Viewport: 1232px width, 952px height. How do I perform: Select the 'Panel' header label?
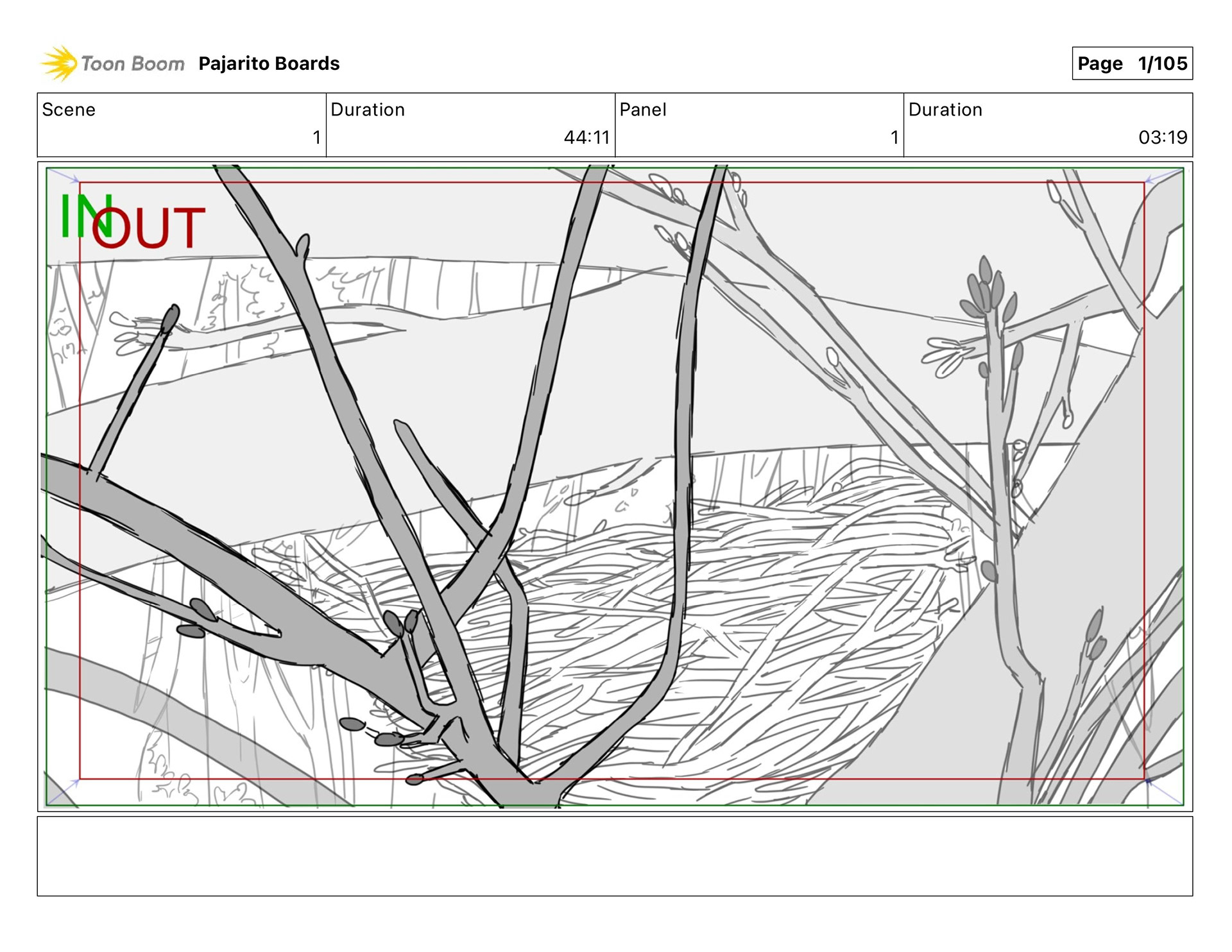point(643,110)
